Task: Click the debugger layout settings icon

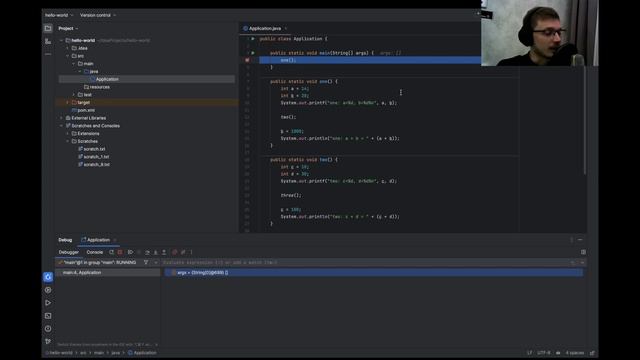Action: pyautogui.click(x=583, y=252)
